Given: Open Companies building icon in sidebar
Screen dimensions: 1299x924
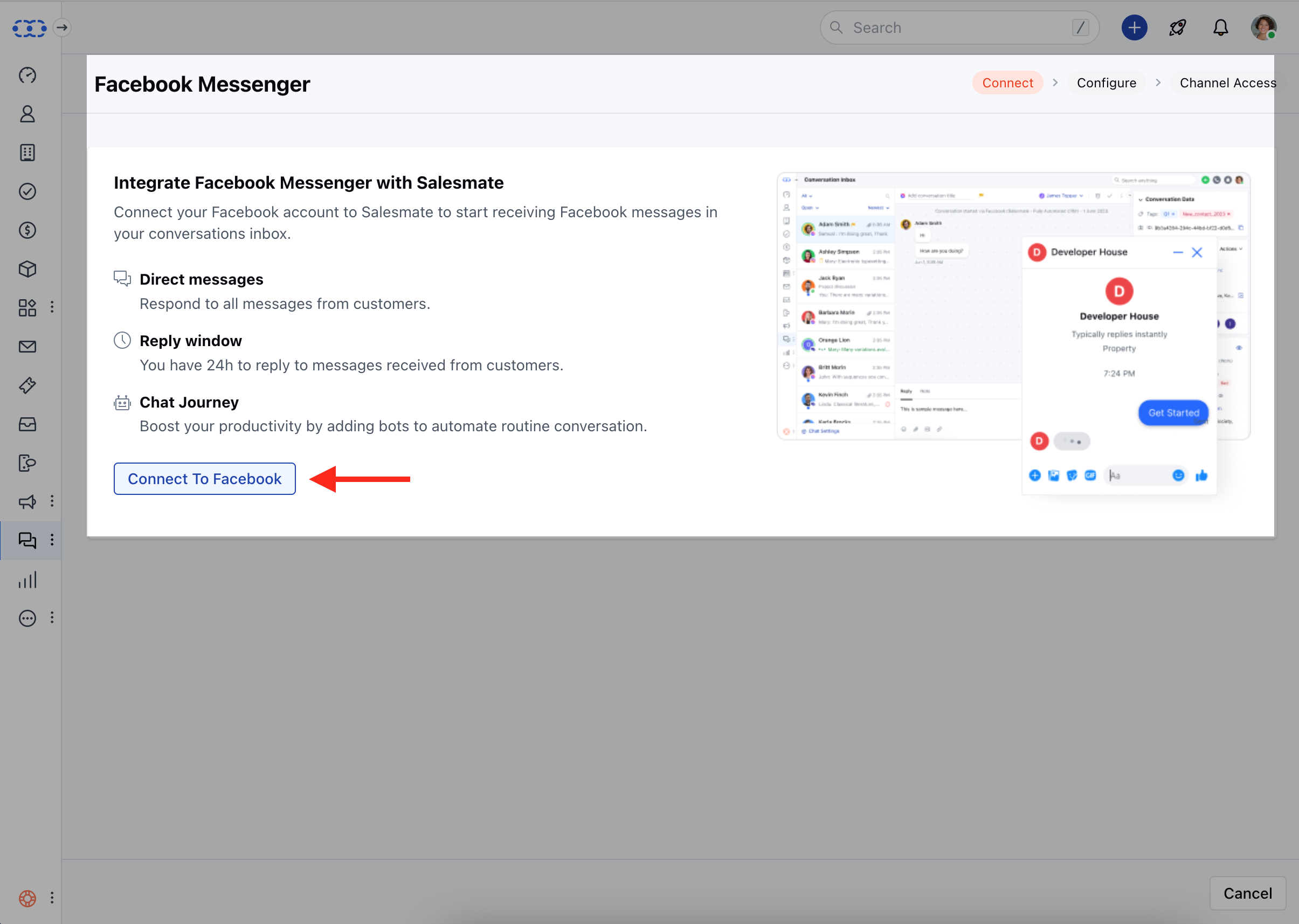Looking at the screenshot, I should pyautogui.click(x=27, y=153).
